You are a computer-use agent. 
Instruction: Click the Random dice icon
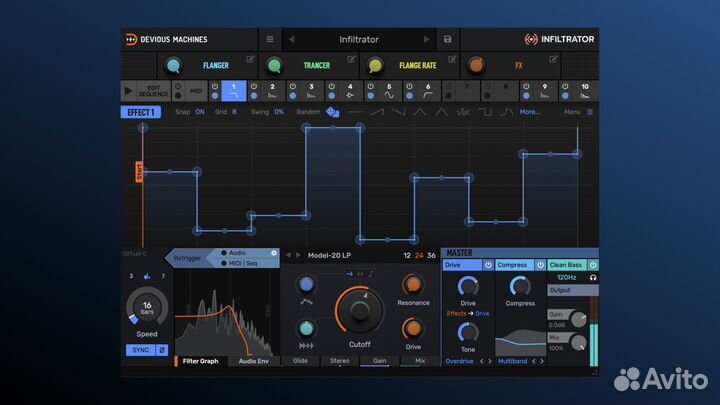[332, 112]
